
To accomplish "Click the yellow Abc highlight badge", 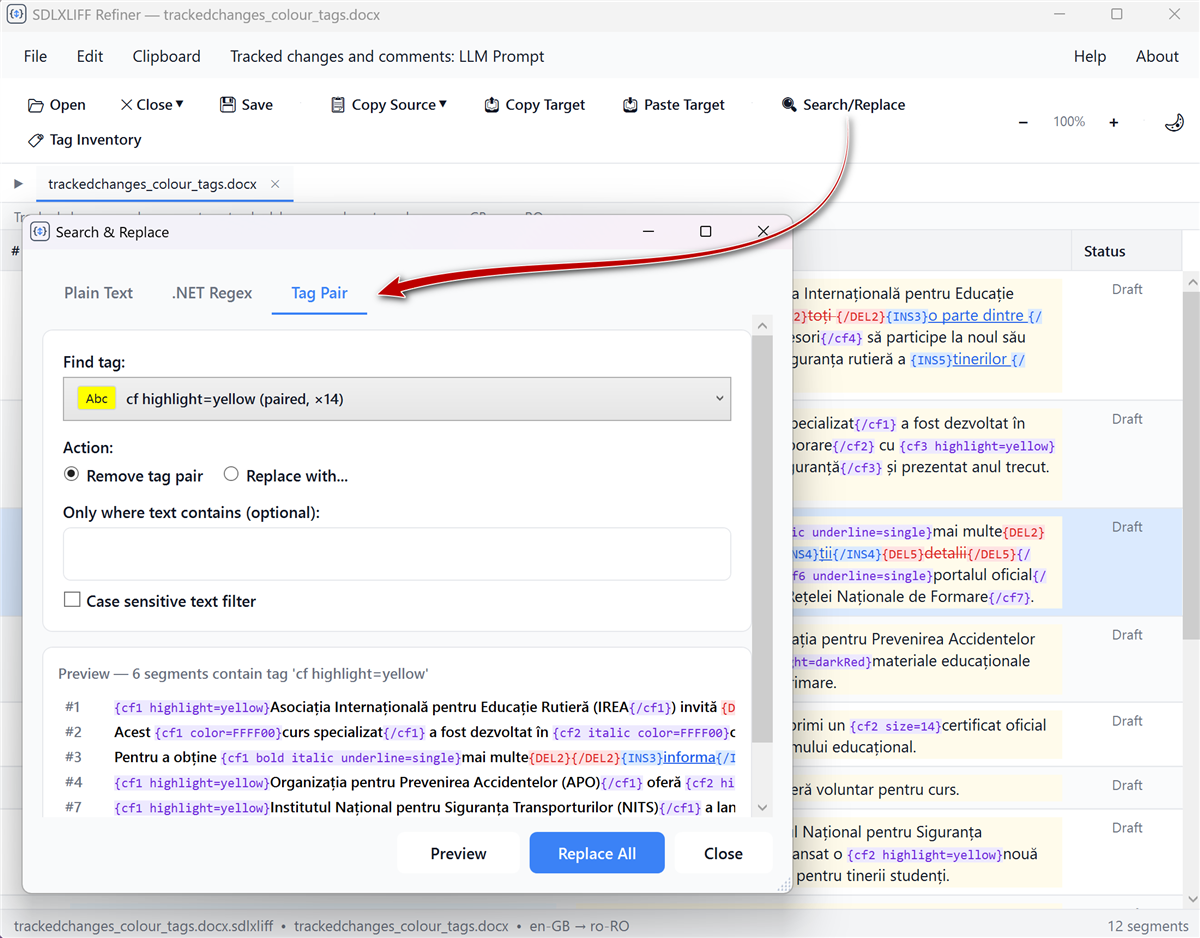I will tap(96, 397).
